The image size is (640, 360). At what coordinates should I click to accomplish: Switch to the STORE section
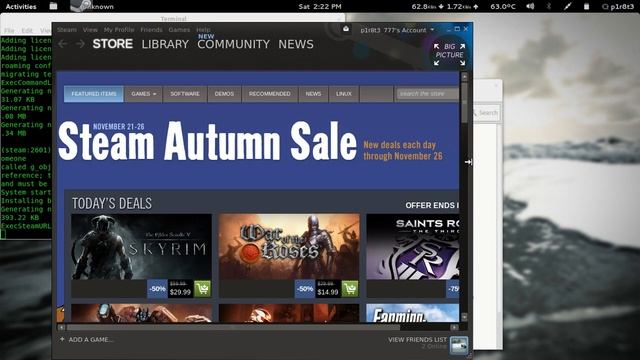(x=113, y=44)
